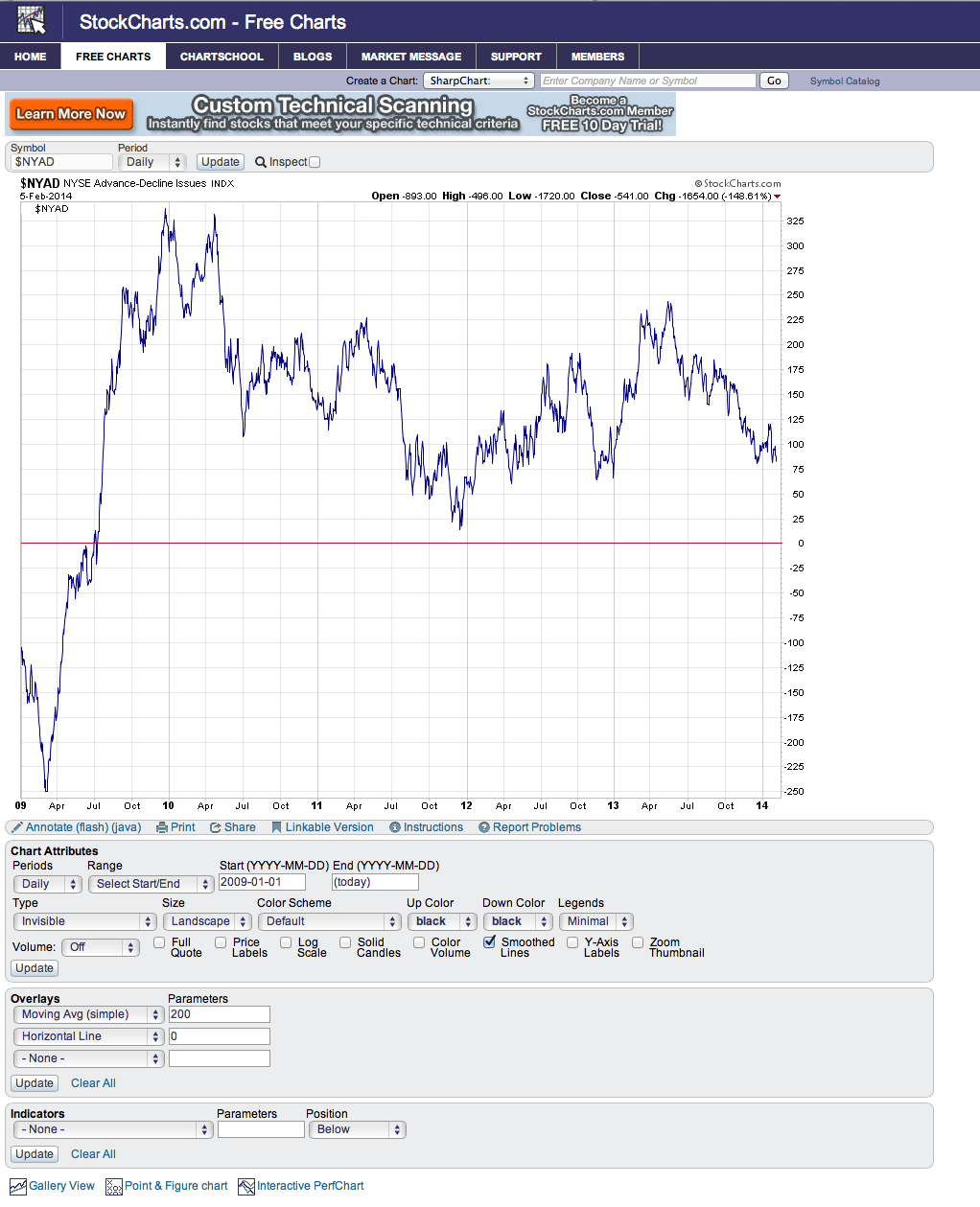Click Update button next to symbol period

pos(221,162)
